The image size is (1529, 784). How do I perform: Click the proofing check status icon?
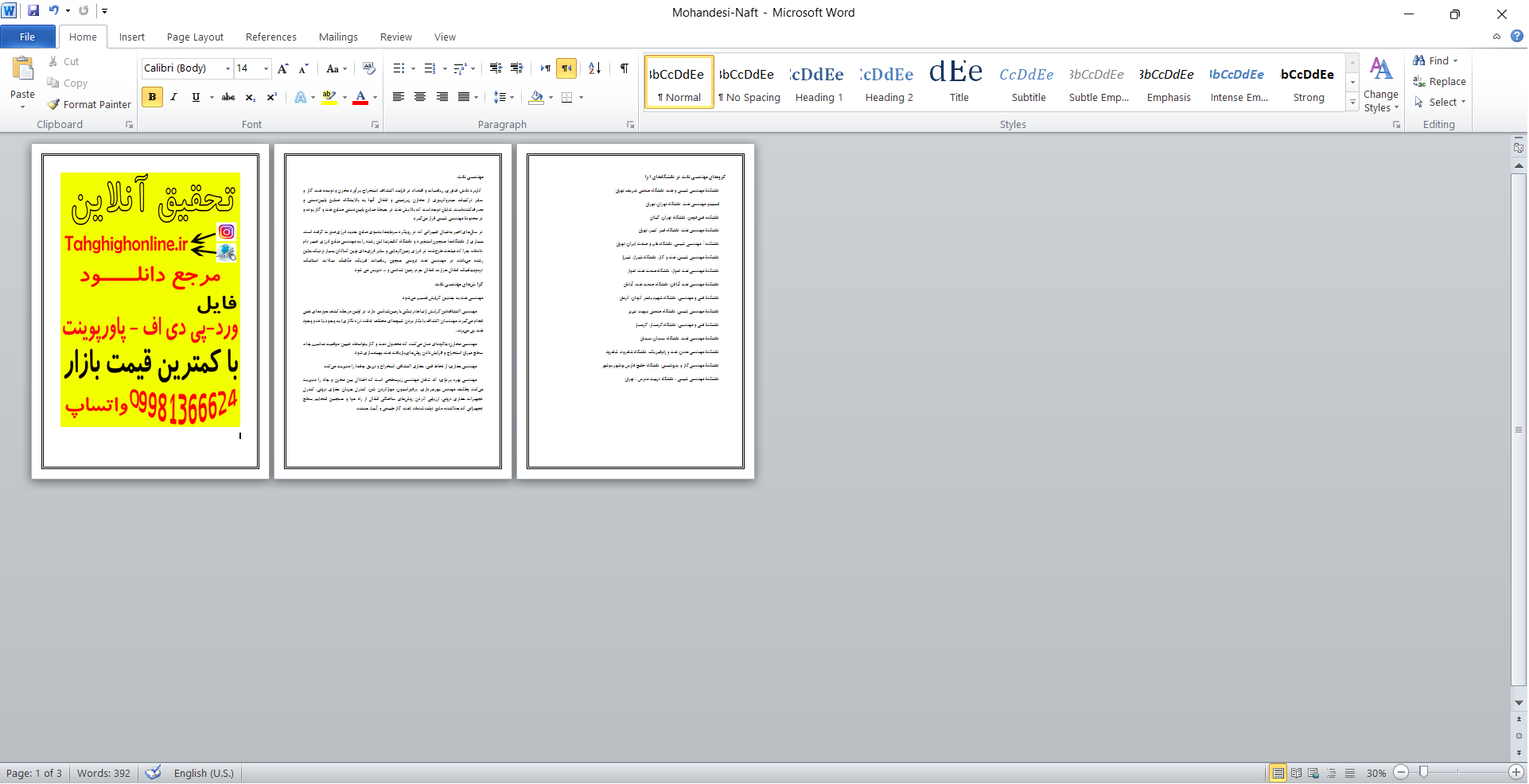[x=154, y=772]
